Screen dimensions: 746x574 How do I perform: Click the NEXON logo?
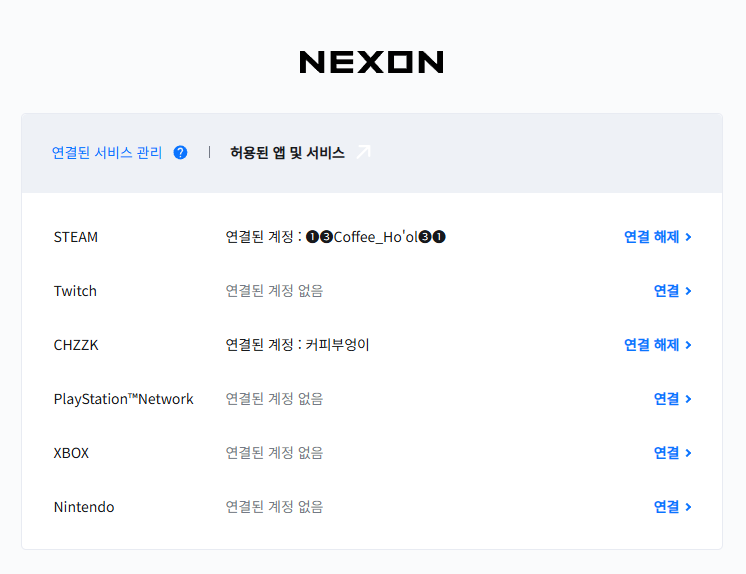tap(371, 63)
